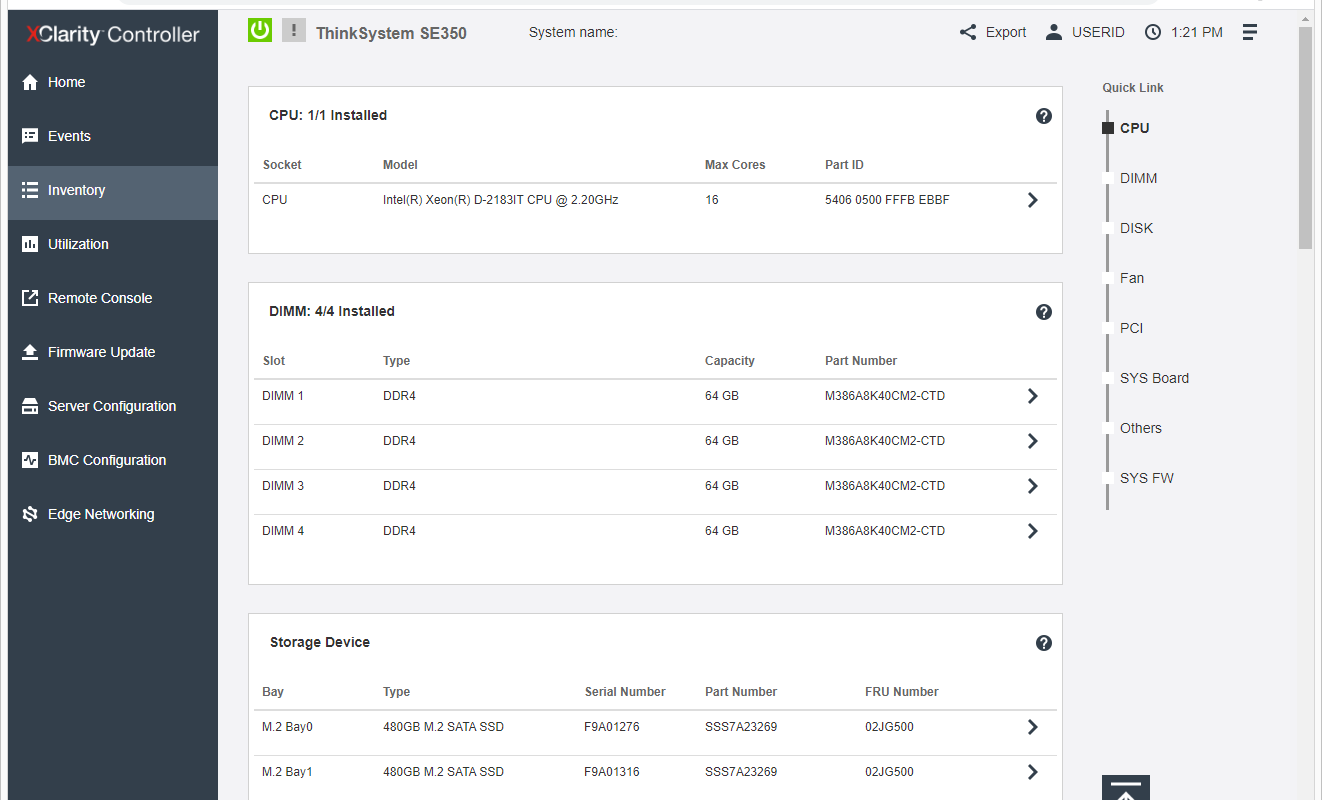Jump to Others quick link

tap(1141, 428)
